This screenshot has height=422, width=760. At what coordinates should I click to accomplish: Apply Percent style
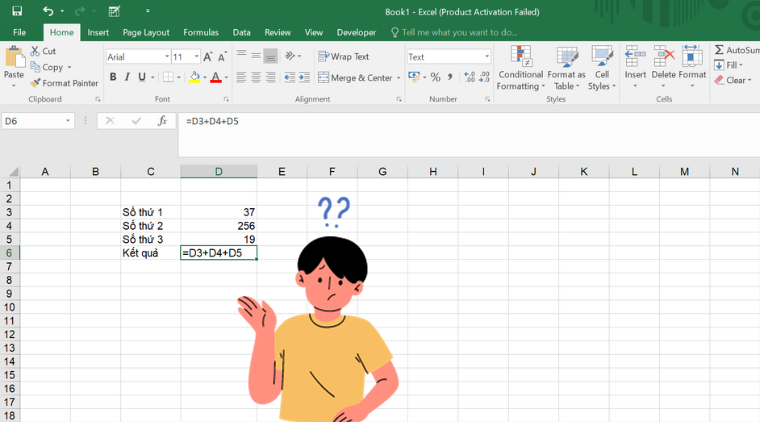[435, 77]
